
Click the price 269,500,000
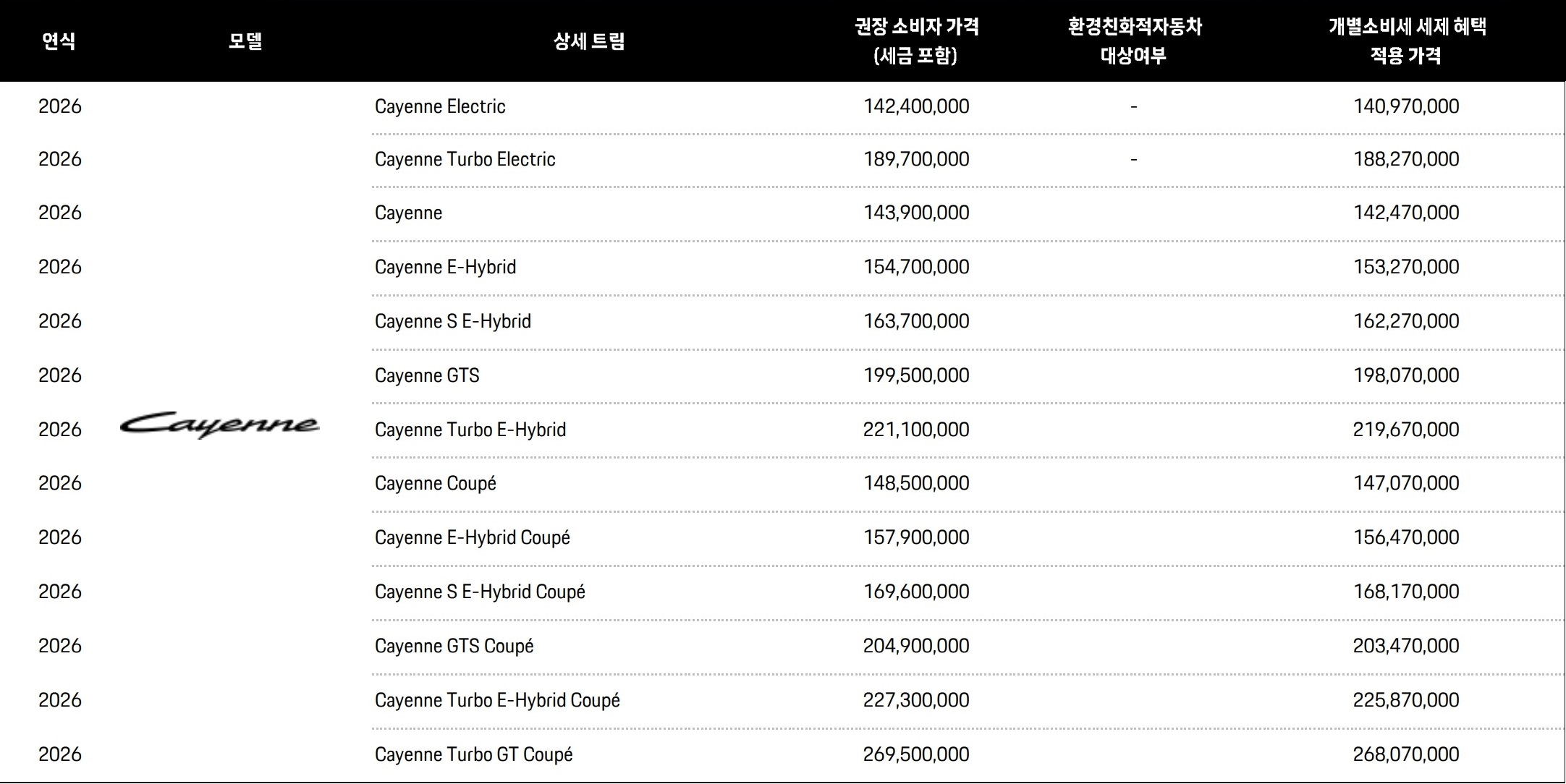[x=916, y=754]
